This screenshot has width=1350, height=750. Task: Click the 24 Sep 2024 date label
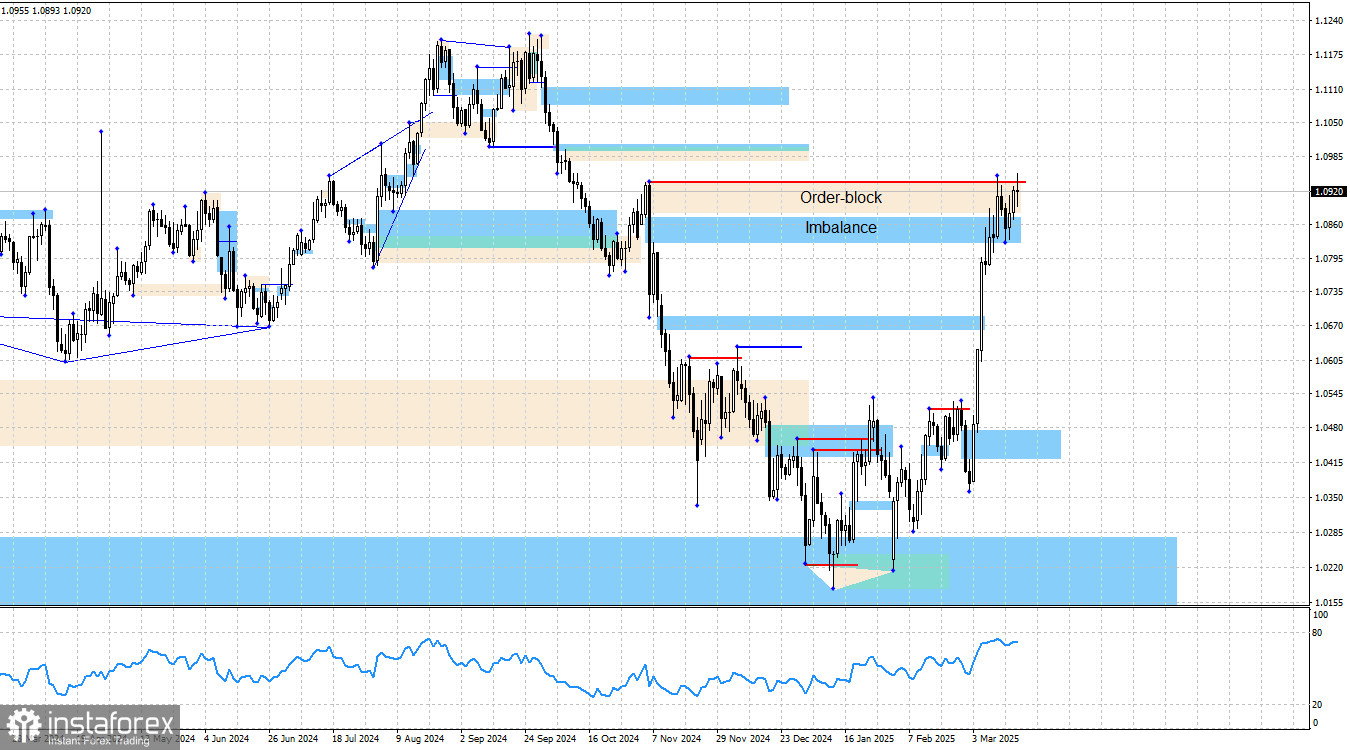coord(548,740)
